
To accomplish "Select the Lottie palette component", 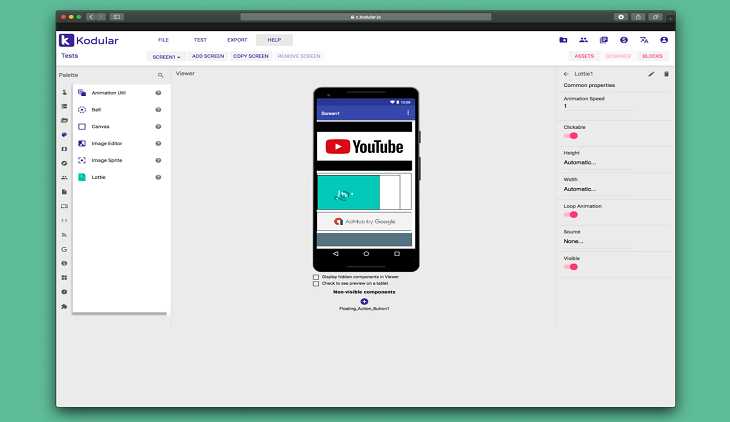I will point(121,177).
